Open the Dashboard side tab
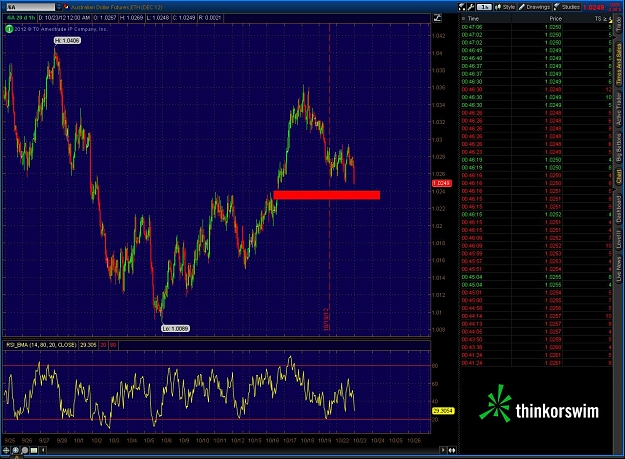This screenshot has height=459, width=625. [x=619, y=209]
